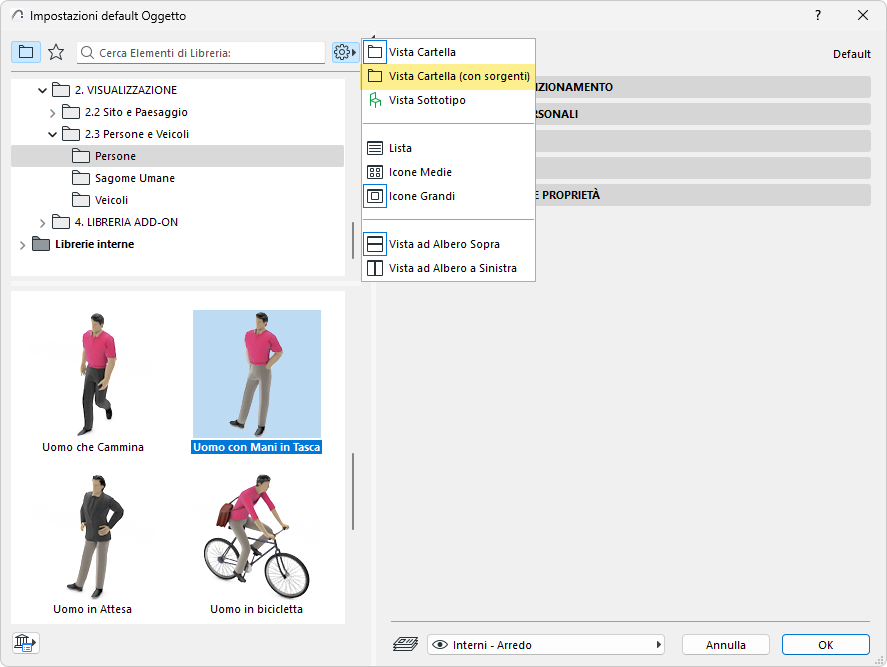Viewport: 887px width, 667px height.
Task: Confirm with the OK button
Action: 825,645
